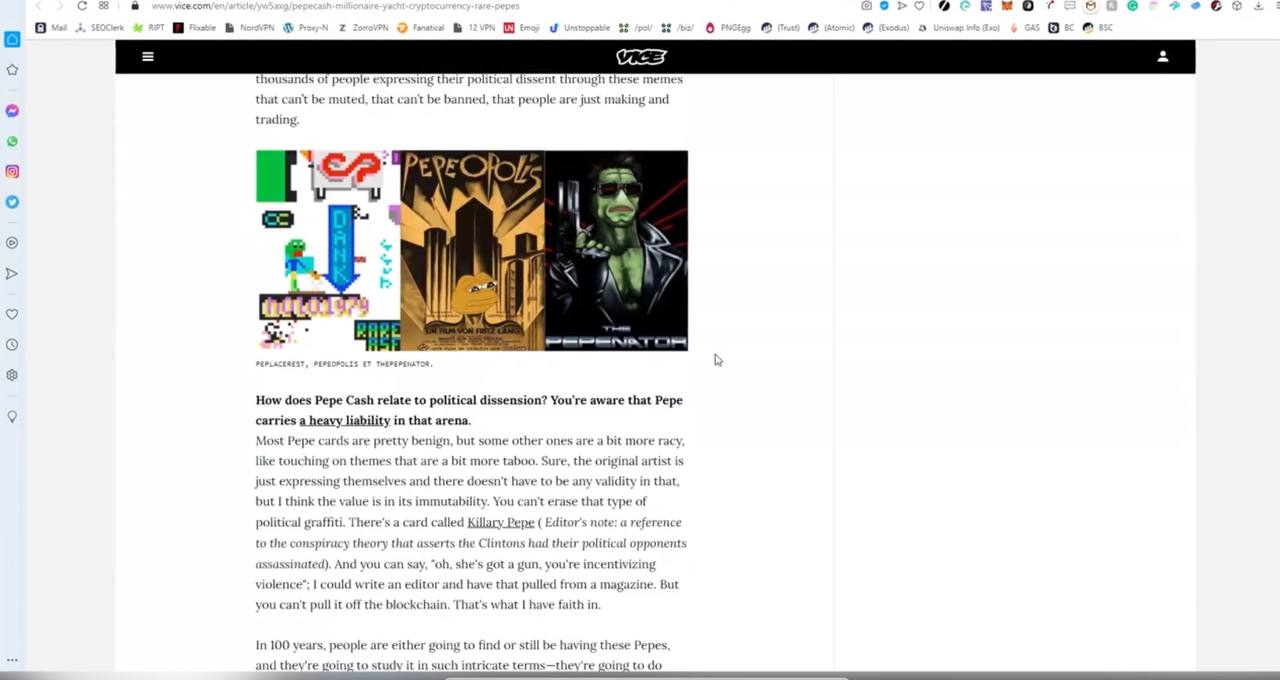The image size is (1280, 680).
Task: Click the vice.com address bar URL
Action: click(335, 6)
